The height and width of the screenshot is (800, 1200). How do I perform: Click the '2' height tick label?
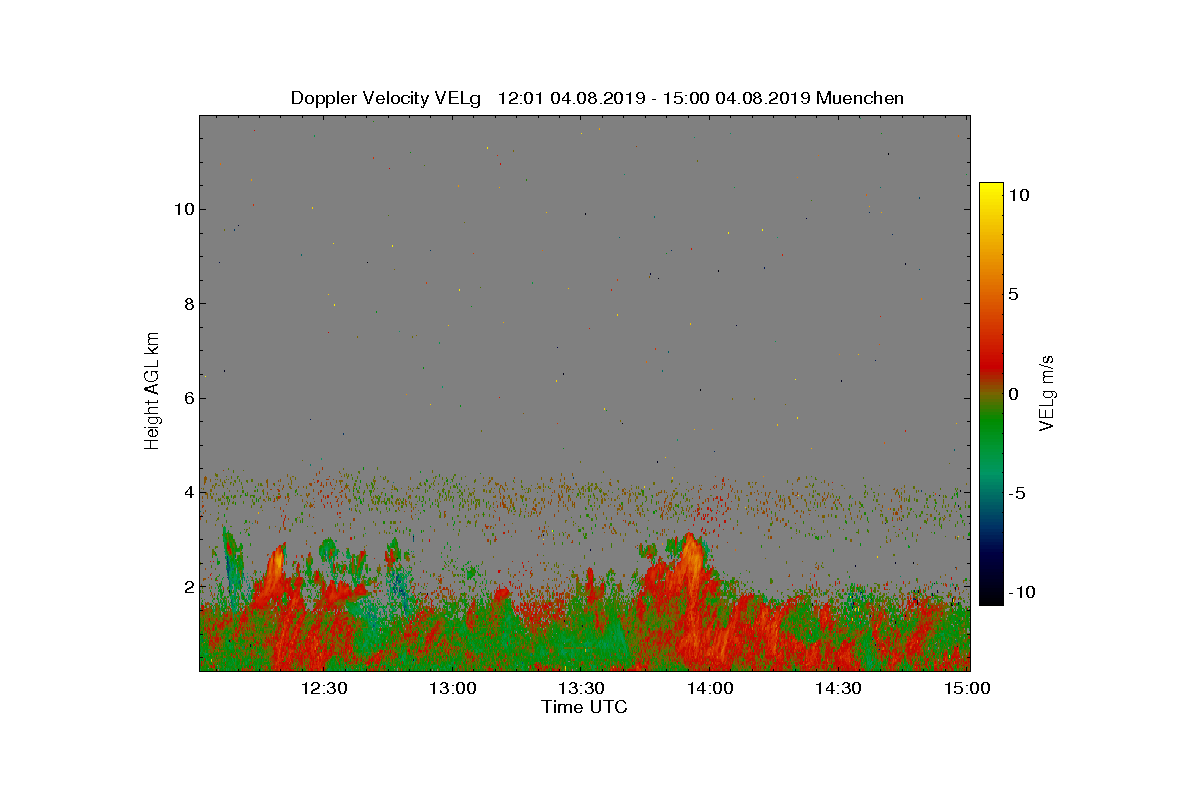187,586
